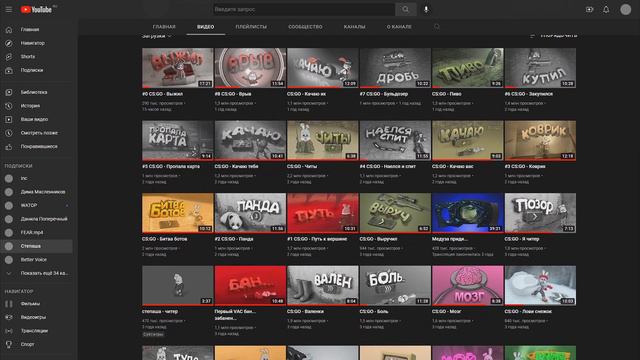This screenshot has height=360, width=640.
Task: Open the ВАЛЕНКИ boots video thumbnail
Action: [323, 285]
